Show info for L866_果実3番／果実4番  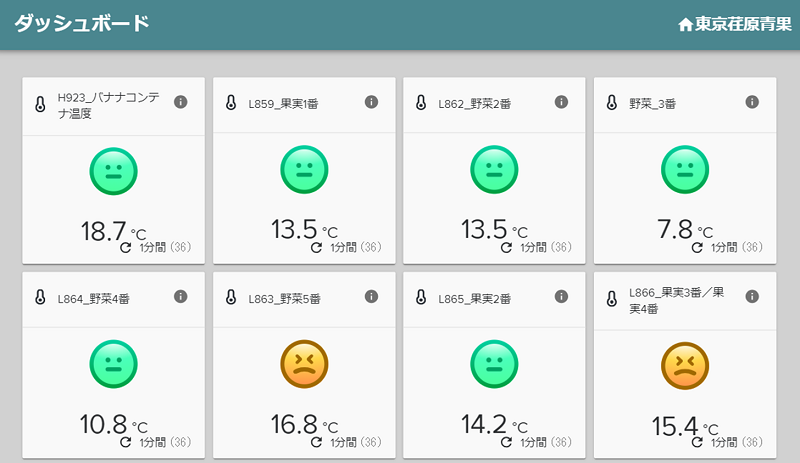[752, 297]
